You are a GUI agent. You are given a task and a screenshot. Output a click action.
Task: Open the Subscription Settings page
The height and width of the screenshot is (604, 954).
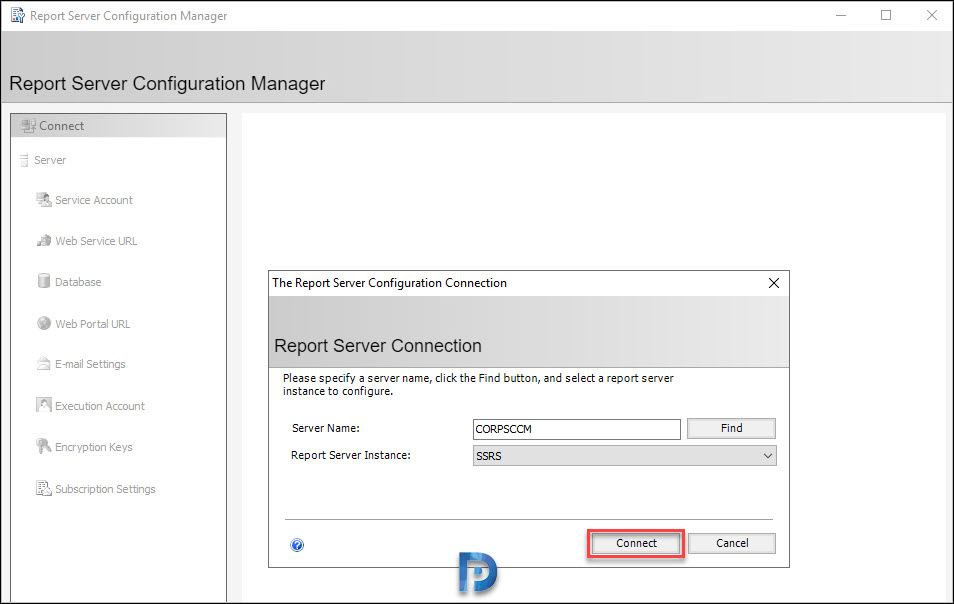(105, 489)
